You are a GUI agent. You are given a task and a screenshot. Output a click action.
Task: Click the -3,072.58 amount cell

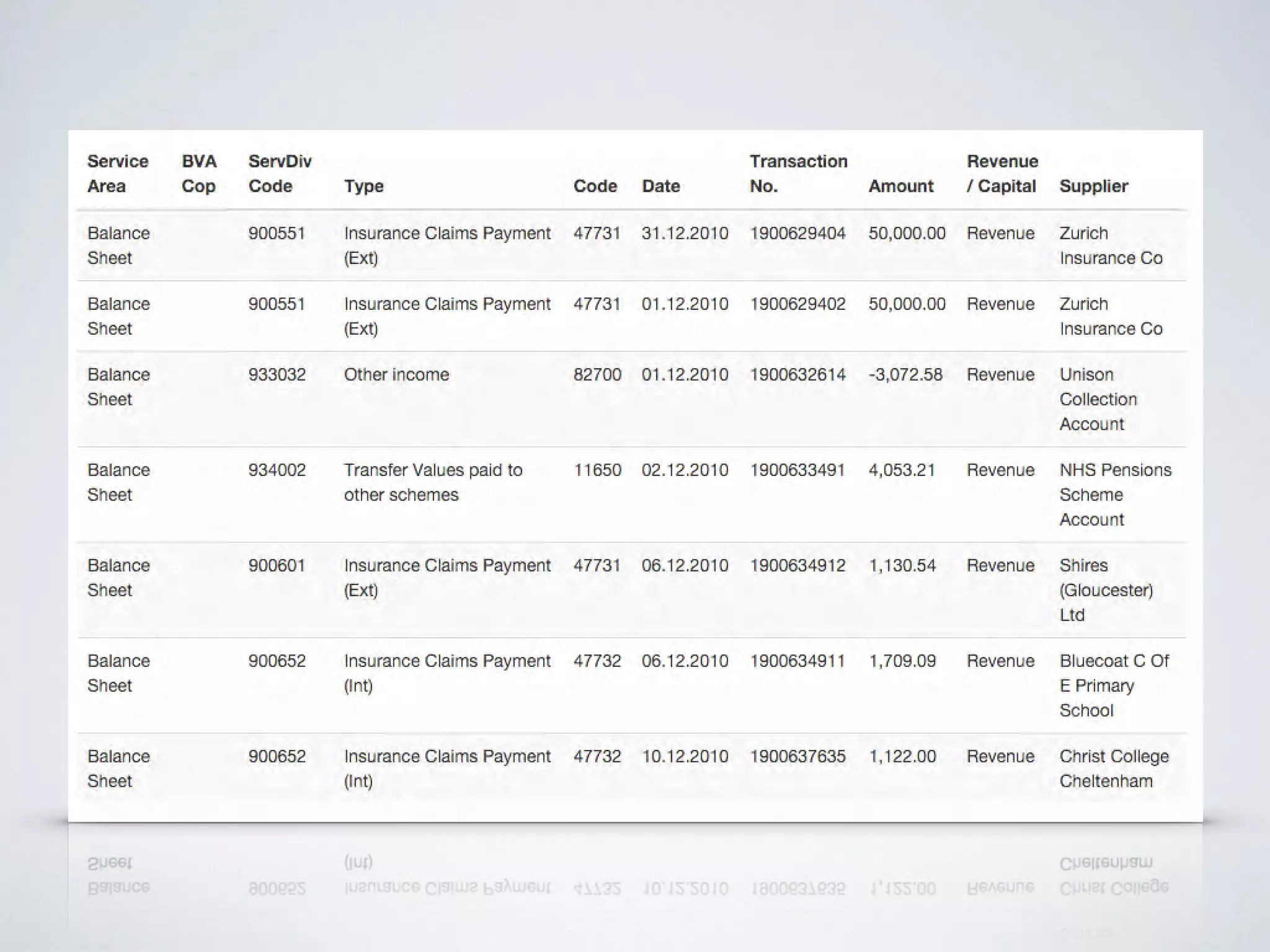tap(905, 374)
